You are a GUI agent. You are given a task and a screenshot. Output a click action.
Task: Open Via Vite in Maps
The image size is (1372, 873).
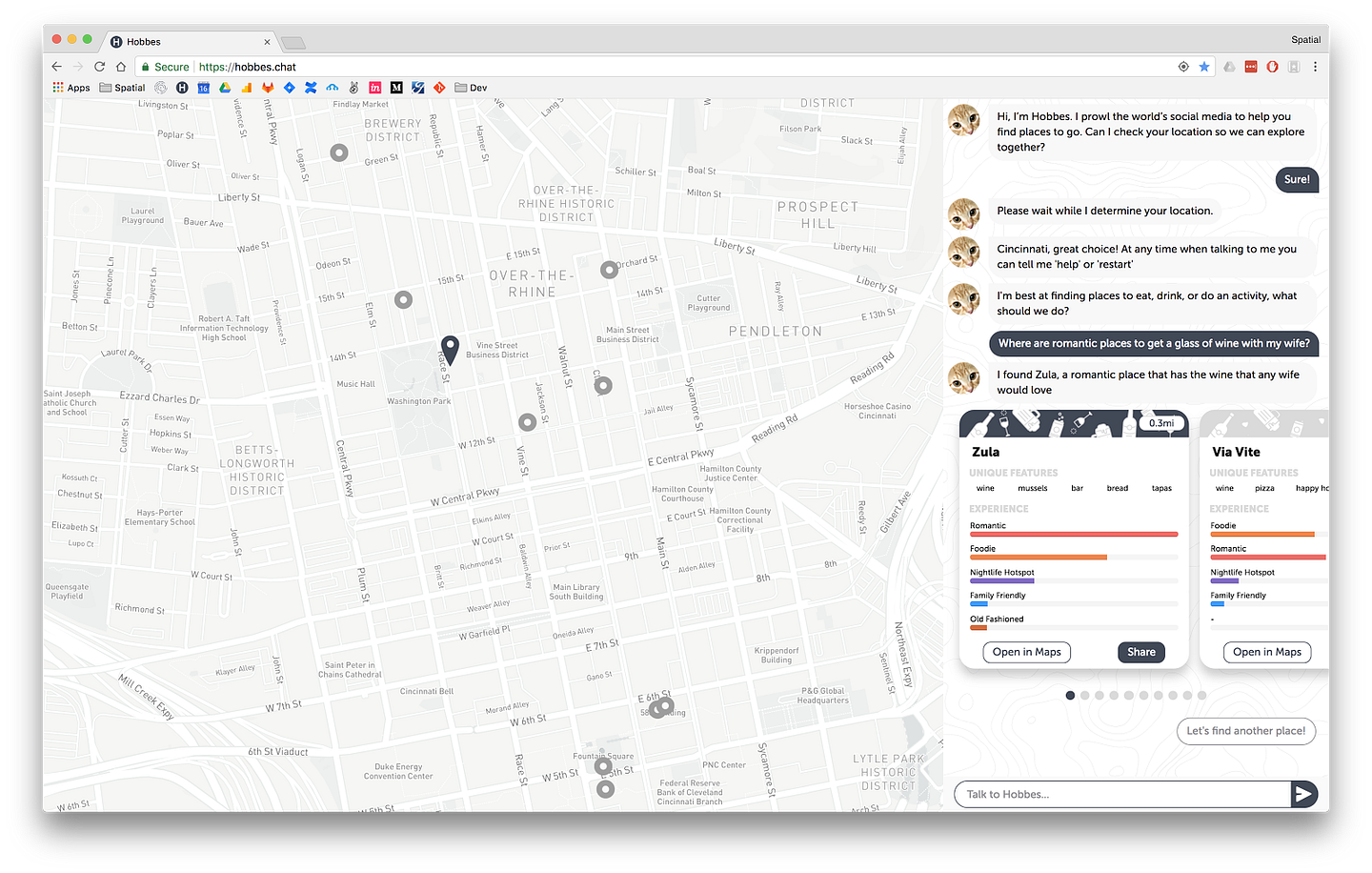point(1267,652)
